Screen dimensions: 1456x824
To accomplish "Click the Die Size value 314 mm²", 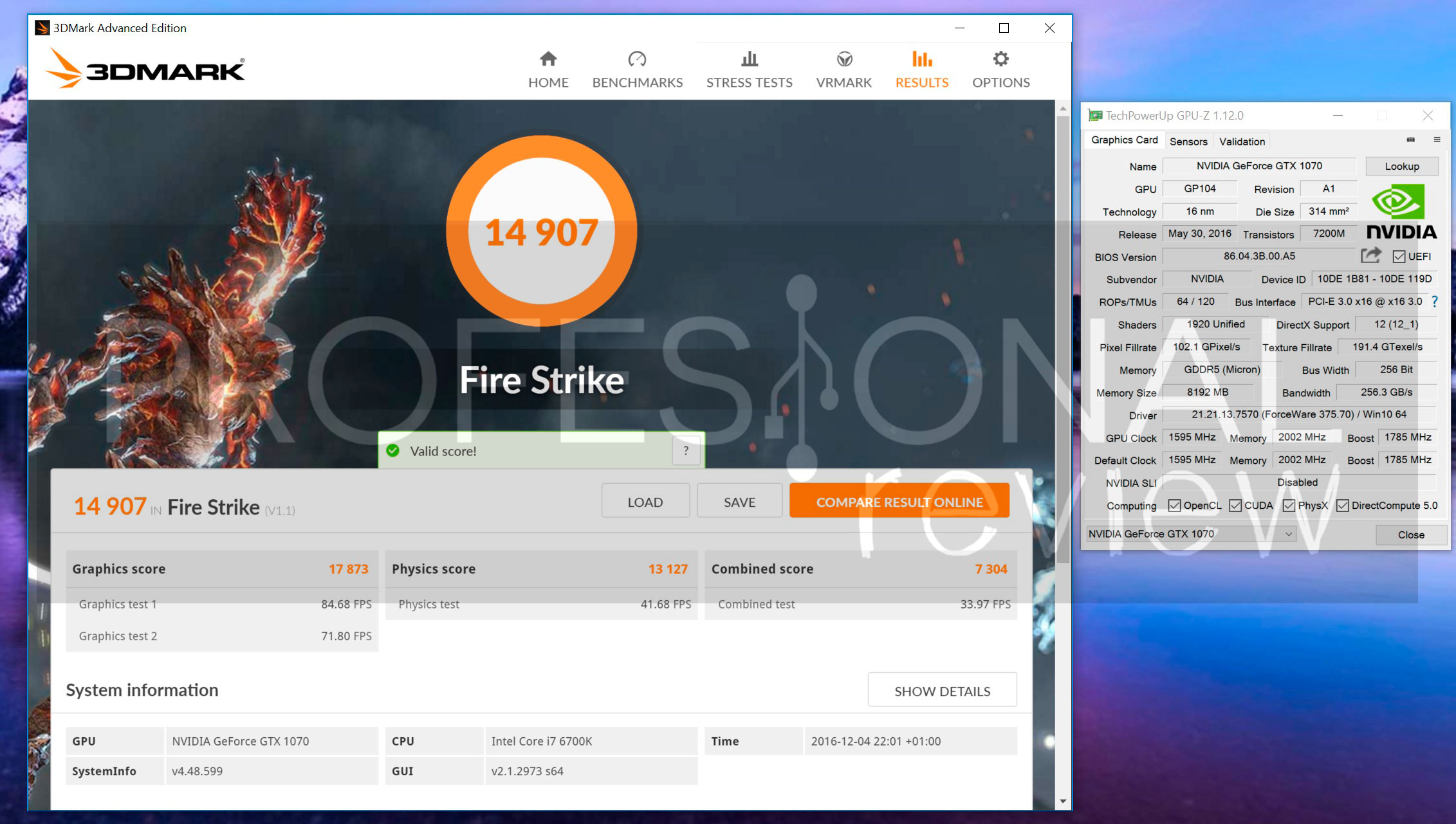I will 1329,211.
